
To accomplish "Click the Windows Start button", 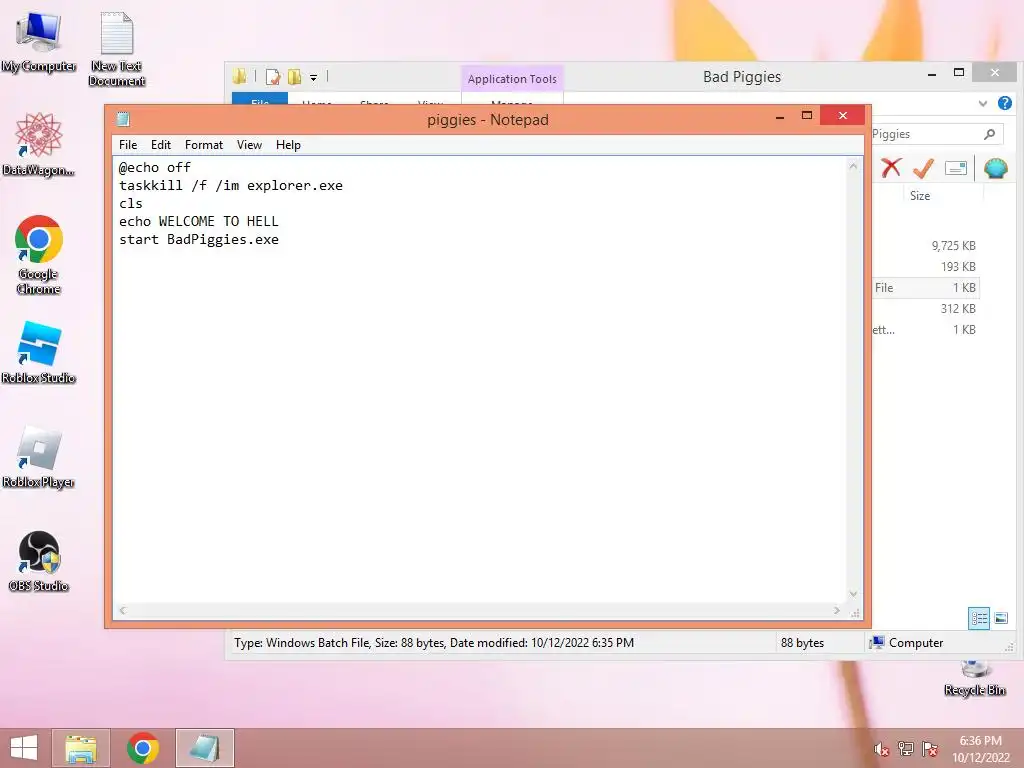I will (x=24, y=748).
